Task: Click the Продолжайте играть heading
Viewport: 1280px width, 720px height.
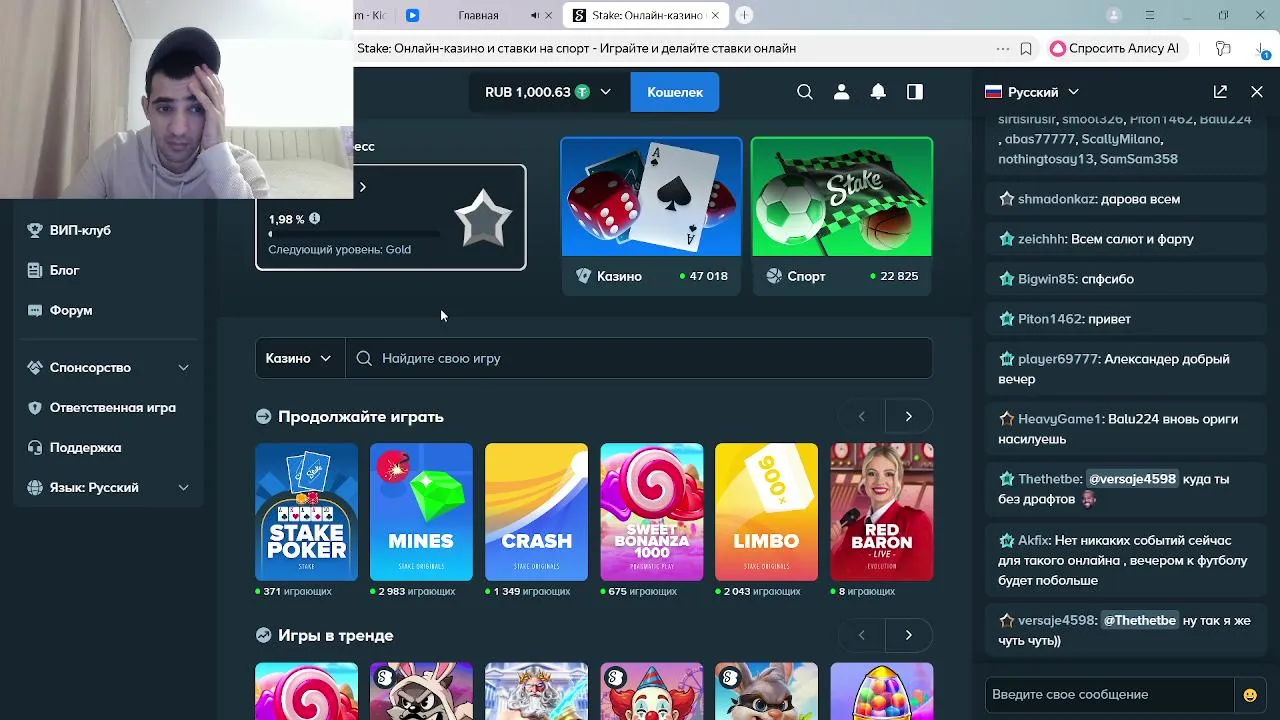Action: (x=360, y=417)
